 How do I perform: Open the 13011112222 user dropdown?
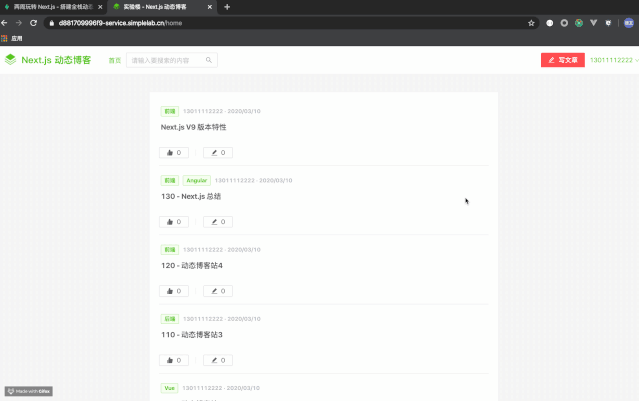(x=614, y=60)
